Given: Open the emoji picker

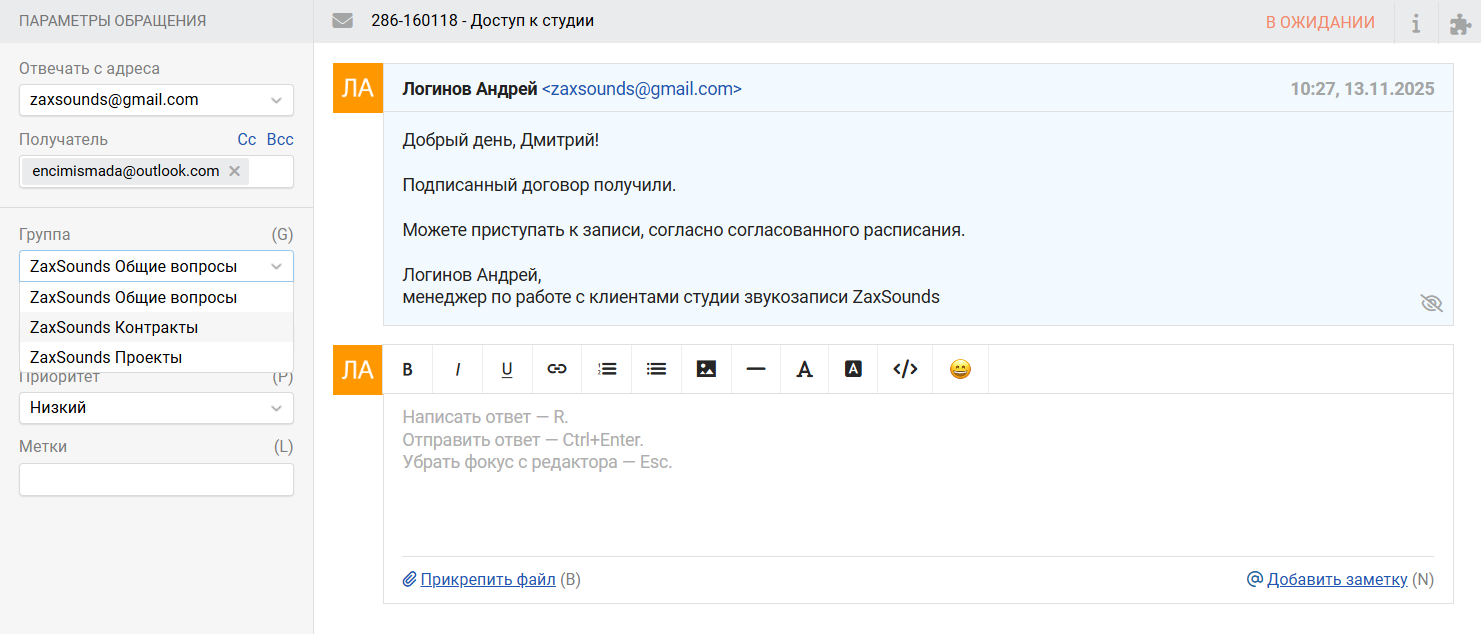Looking at the screenshot, I should click(960, 369).
